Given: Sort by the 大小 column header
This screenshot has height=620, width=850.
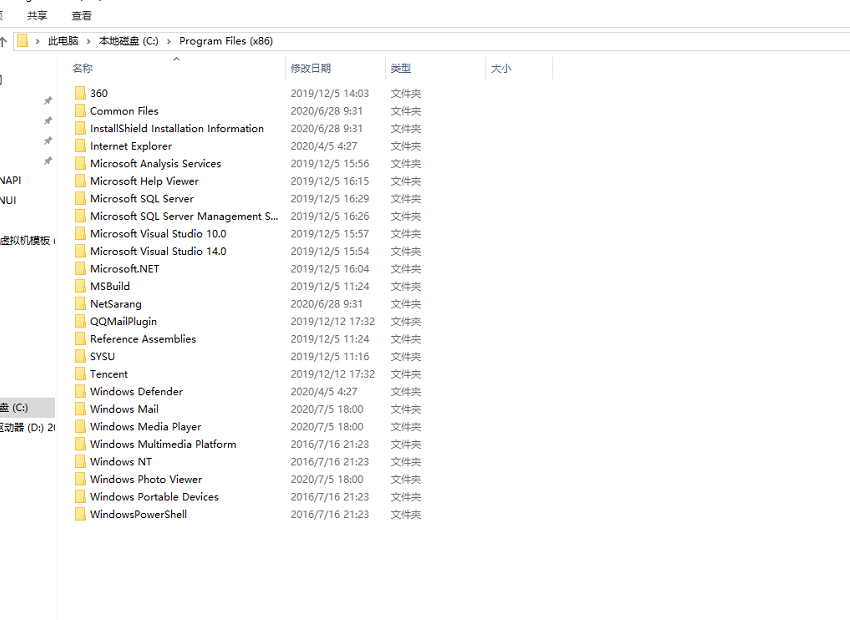Looking at the screenshot, I should (501, 68).
